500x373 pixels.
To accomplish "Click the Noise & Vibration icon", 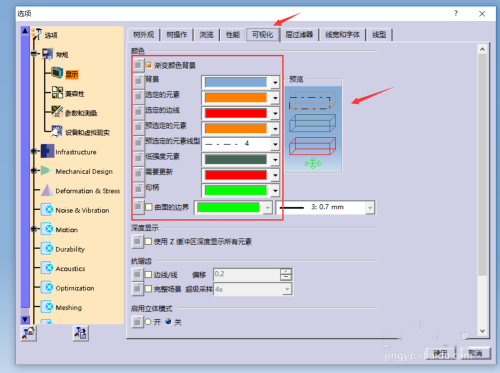I will point(47,210).
